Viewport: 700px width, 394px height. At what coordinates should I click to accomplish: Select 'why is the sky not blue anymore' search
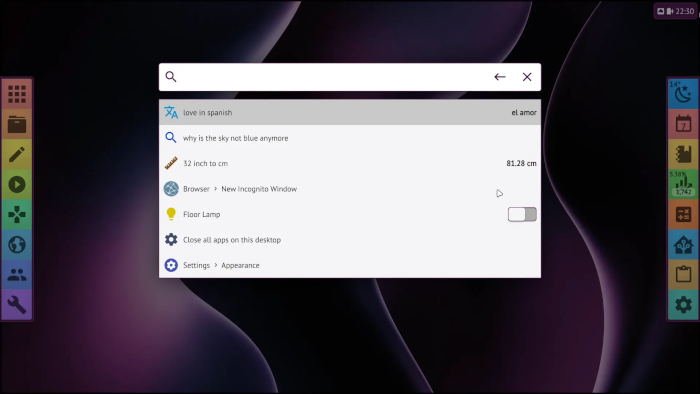350,138
